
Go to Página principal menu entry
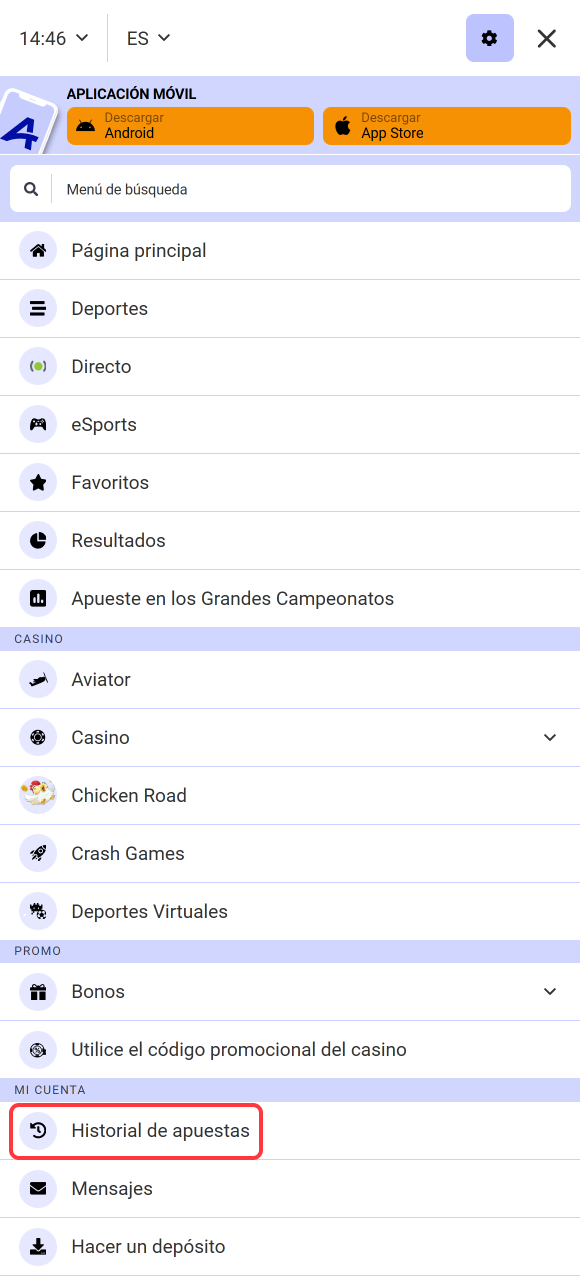point(139,250)
